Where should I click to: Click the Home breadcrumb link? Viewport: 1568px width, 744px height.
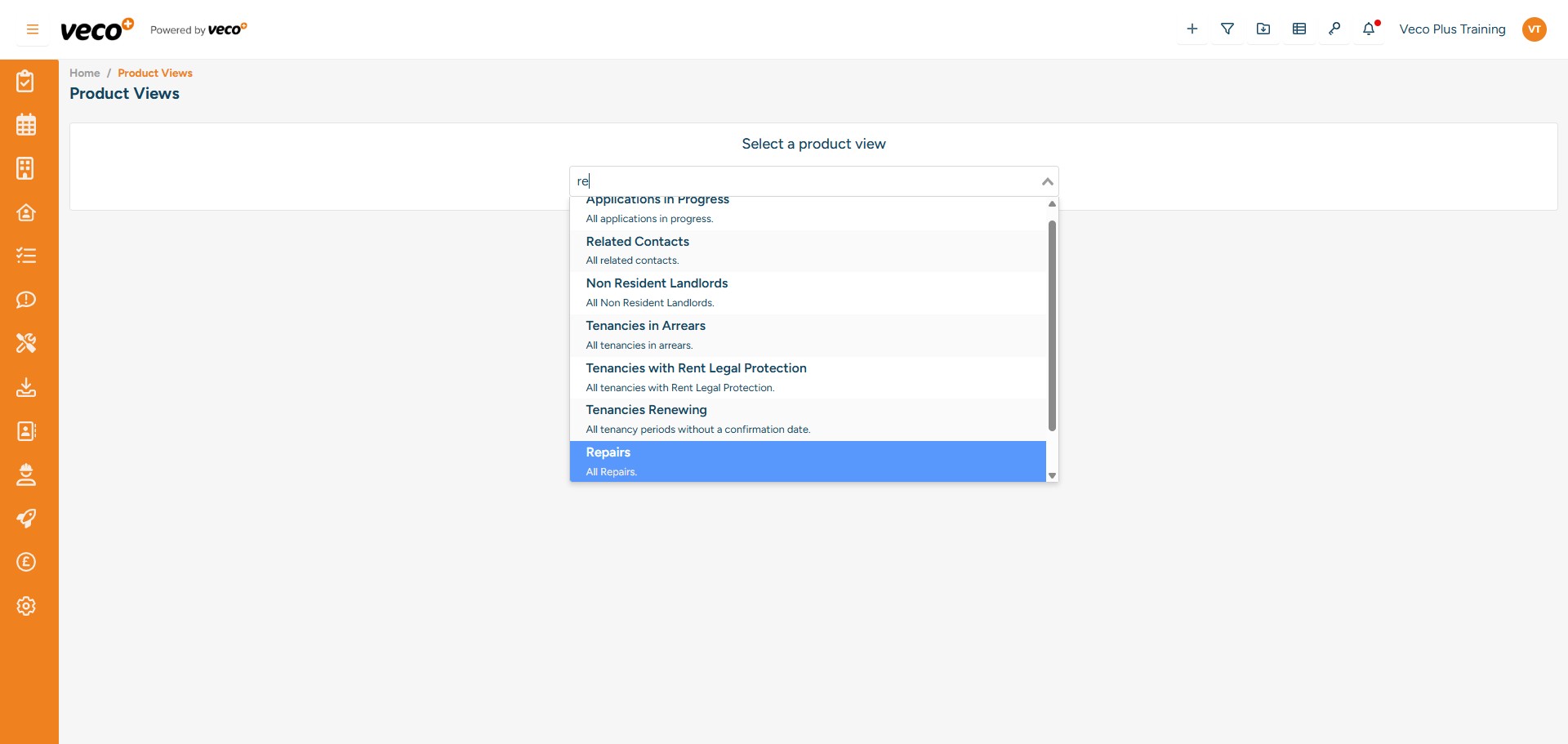84,73
